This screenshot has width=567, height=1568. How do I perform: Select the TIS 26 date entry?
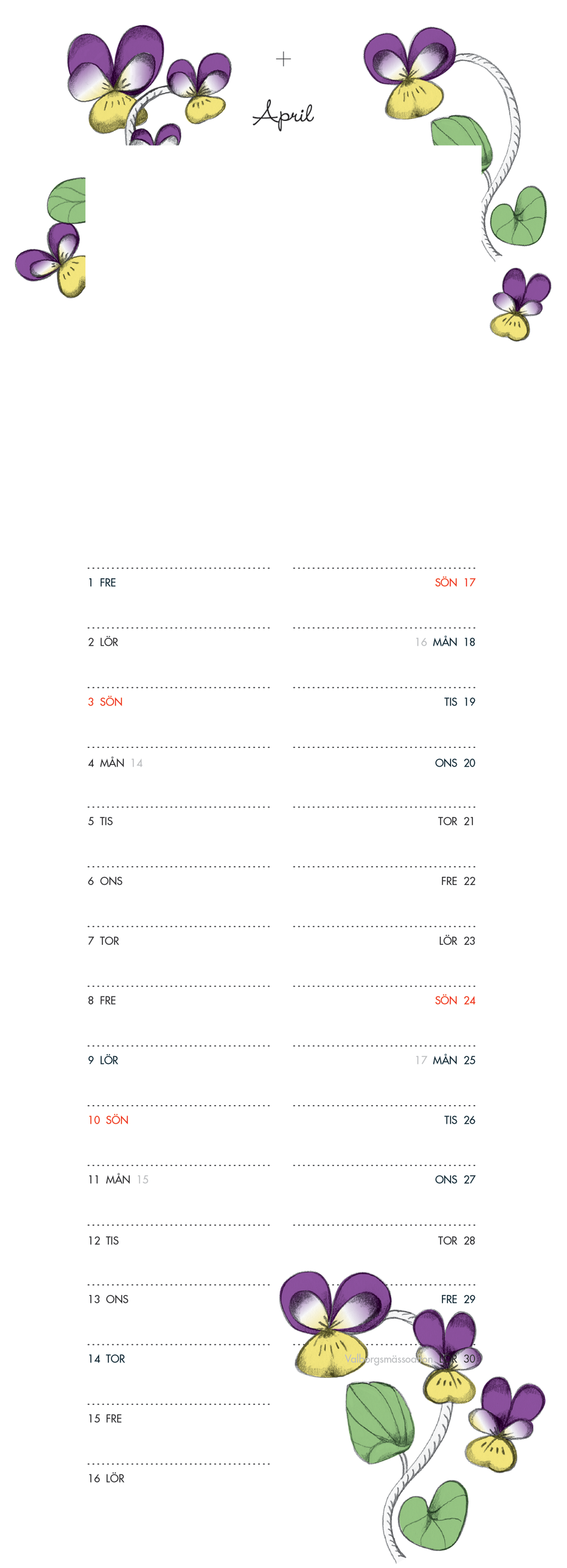(459, 1120)
